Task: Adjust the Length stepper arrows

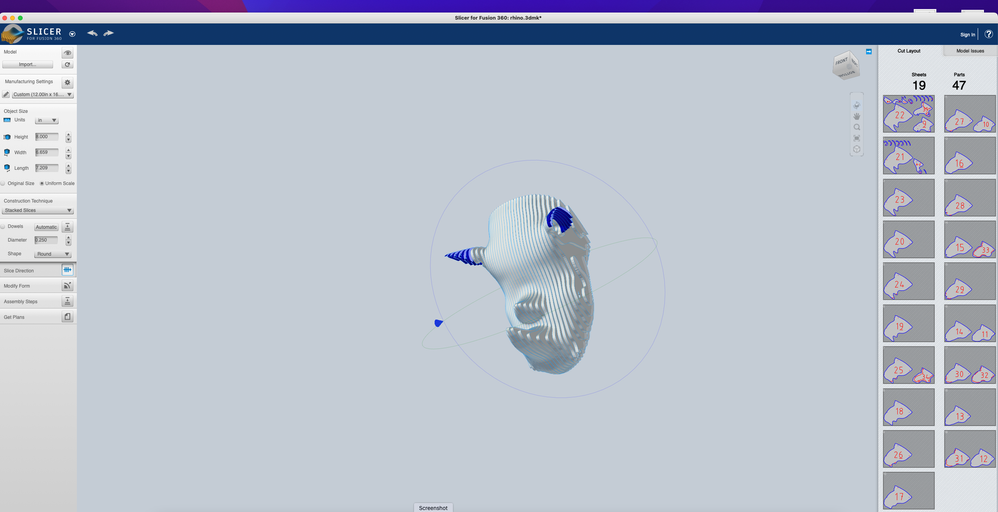Action: coord(68,169)
